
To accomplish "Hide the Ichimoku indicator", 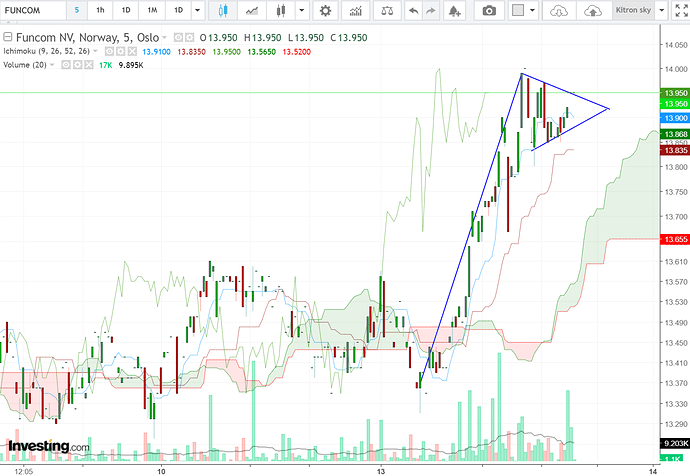I will (x=109, y=51).
